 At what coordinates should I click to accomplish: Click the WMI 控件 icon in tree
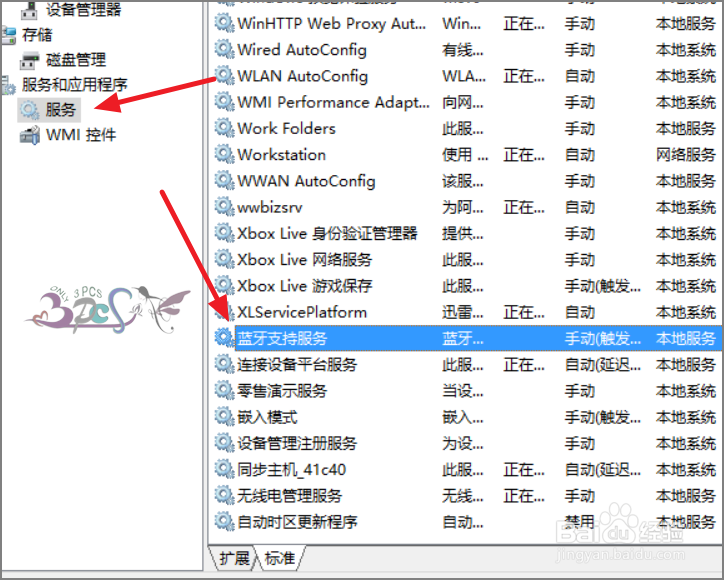tap(30, 135)
